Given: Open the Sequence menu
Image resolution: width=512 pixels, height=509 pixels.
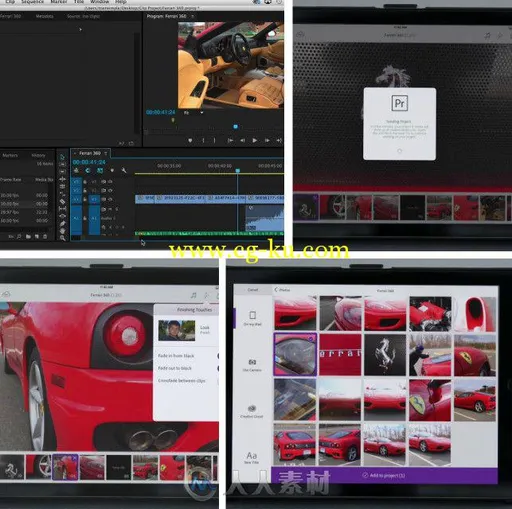Looking at the screenshot, I should click(32, 2).
